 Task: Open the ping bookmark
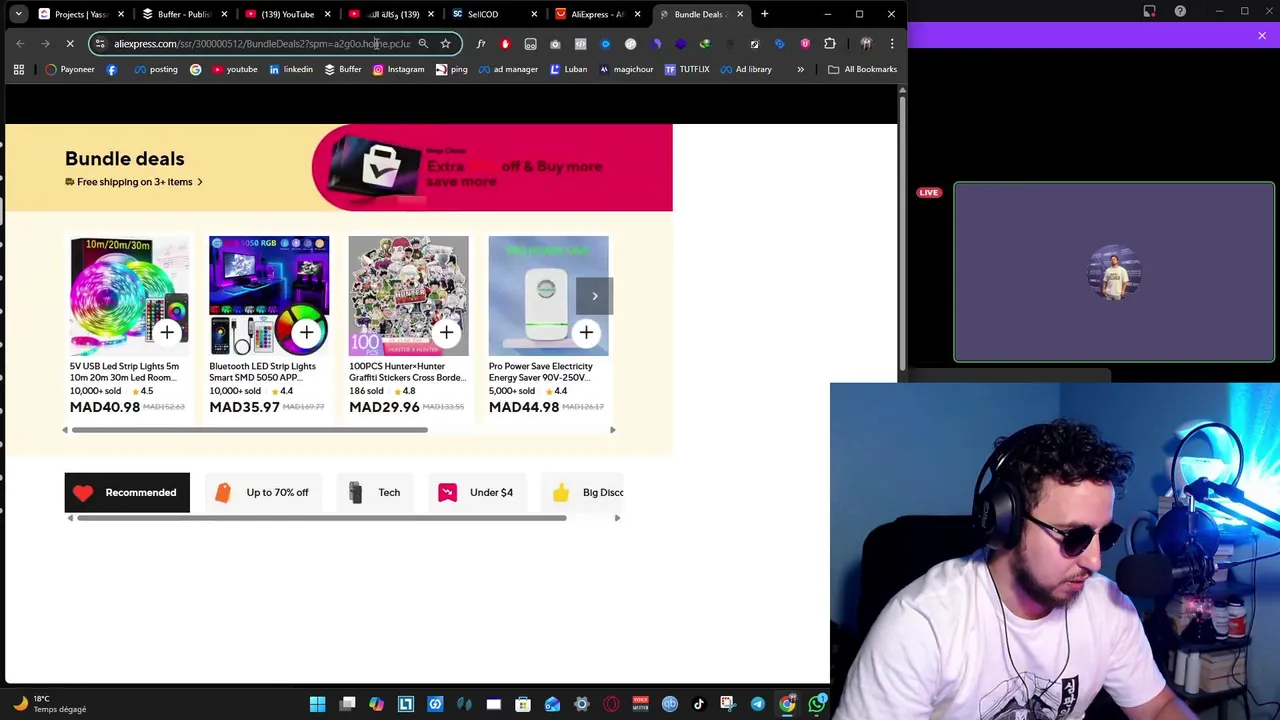(452, 69)
